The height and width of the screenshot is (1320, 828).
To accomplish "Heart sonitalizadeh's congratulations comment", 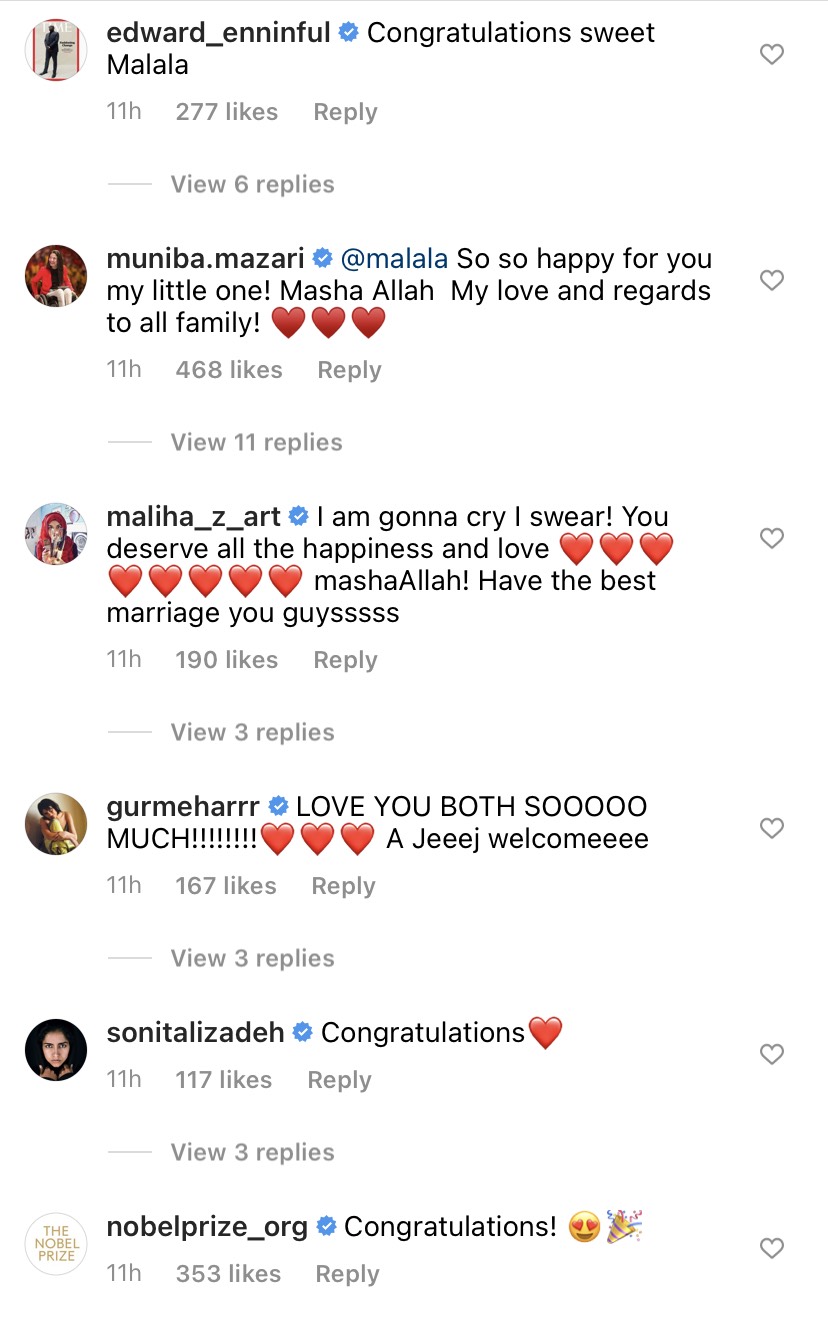I will coord(771,1054).
